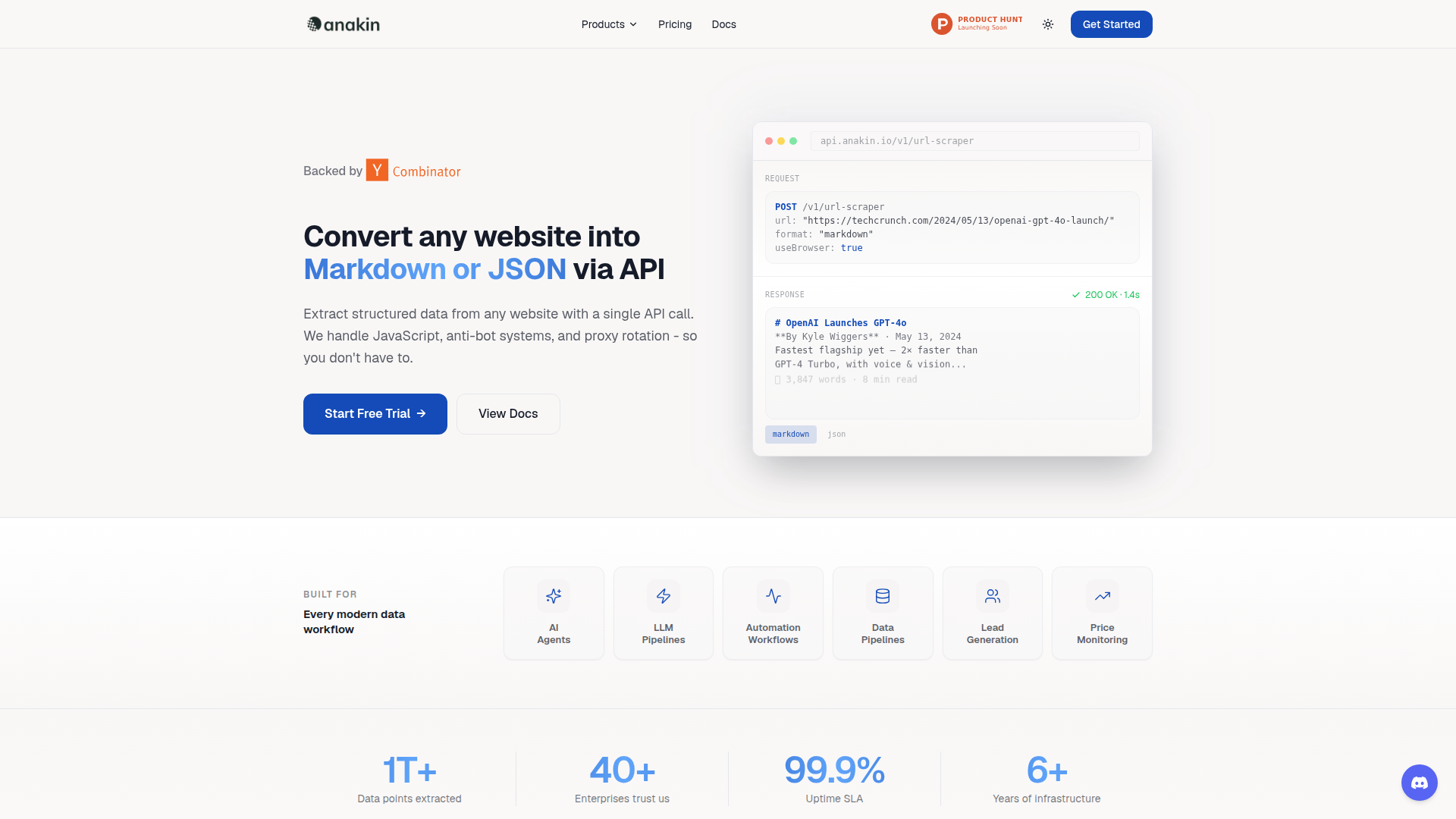The height and width of the screenshot is (819, 1456).
Task: Expand the Products dropdown menu
Action: click(603, 24)
